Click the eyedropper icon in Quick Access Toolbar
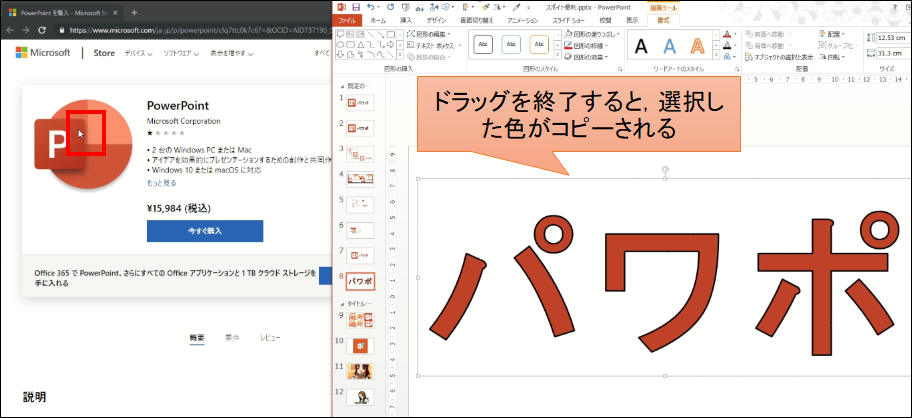912x418 pixels. pyautogui.click(x=516, y=8)
